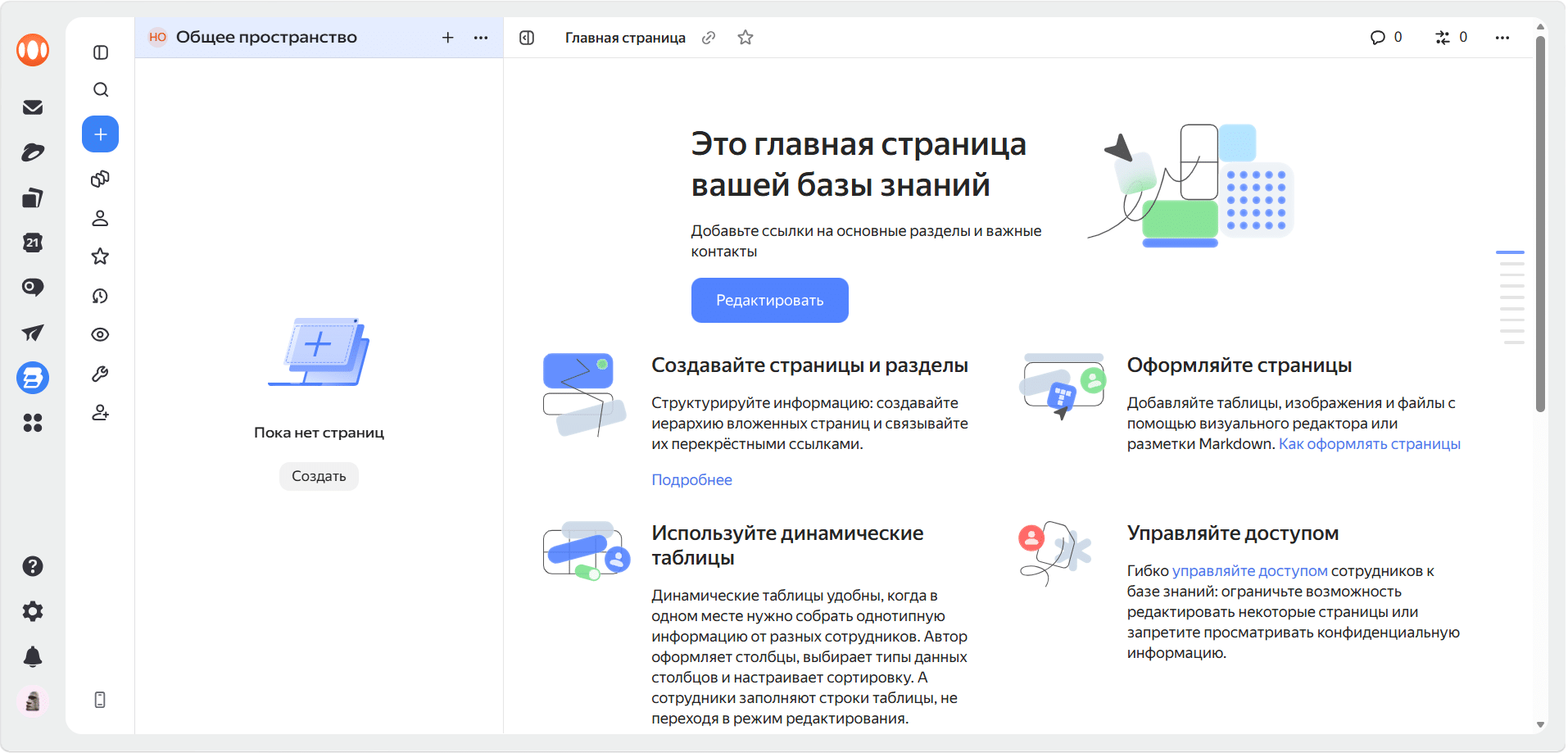The image size is (1568, 753).
Task: Open recent history via the clock icon
Action: coord(101,296)
